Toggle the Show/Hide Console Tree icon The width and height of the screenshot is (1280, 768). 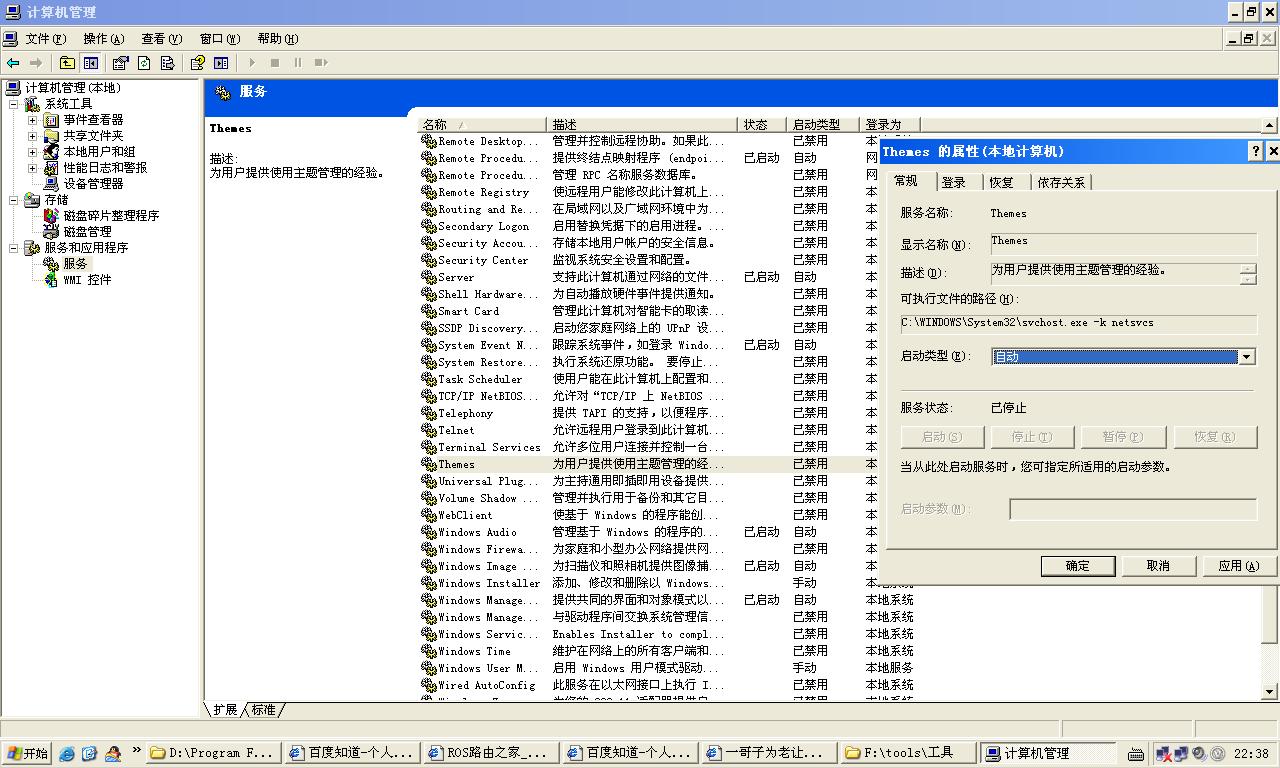tap(91, 63)
